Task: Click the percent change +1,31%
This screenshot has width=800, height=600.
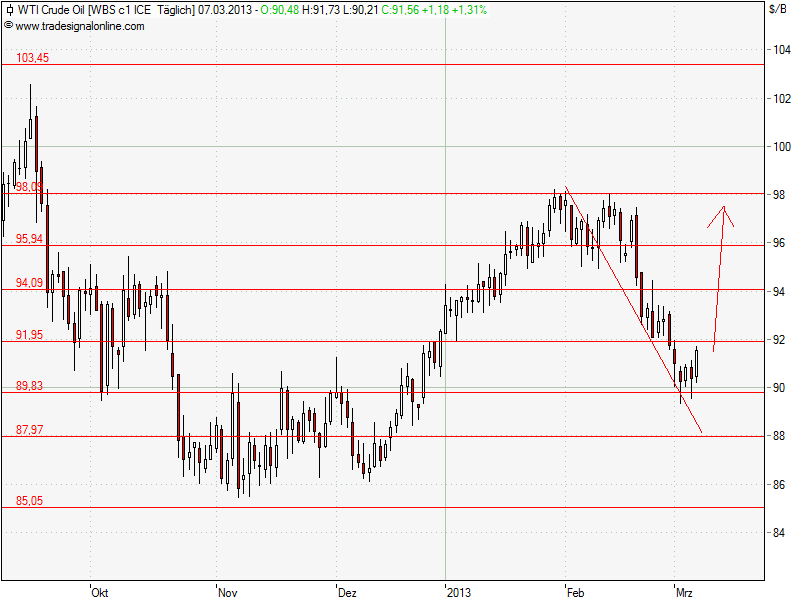Action: (x=470, y=10)
